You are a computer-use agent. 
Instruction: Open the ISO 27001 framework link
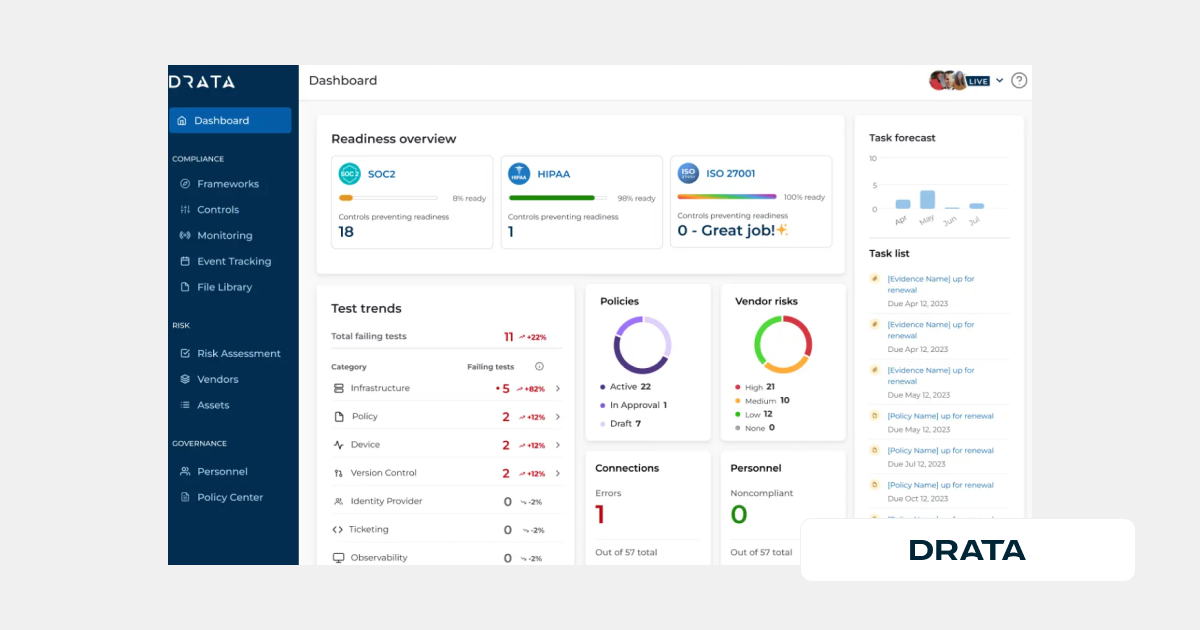click(x=731, y=174)
